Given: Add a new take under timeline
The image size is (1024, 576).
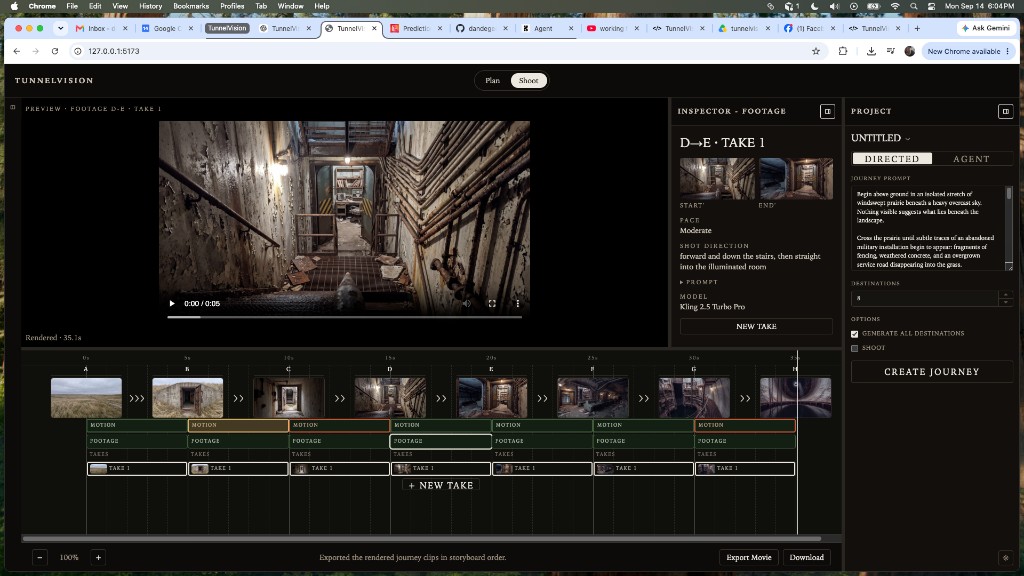Looking at the screenshot, I should (x=441, y=485).
